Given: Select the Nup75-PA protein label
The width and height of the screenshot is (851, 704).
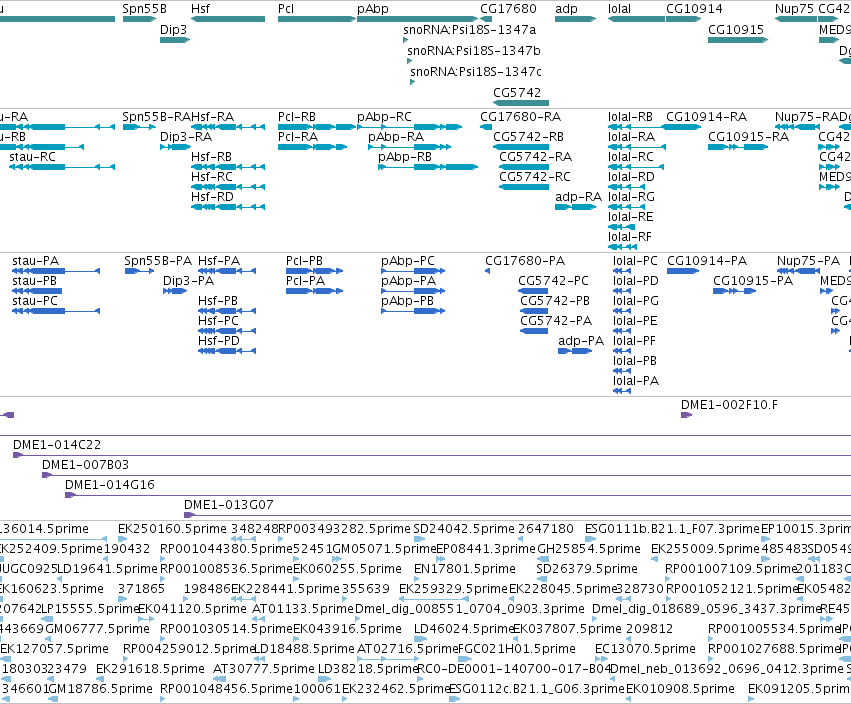Looking at the screenshot, I should tap(808, 261).
